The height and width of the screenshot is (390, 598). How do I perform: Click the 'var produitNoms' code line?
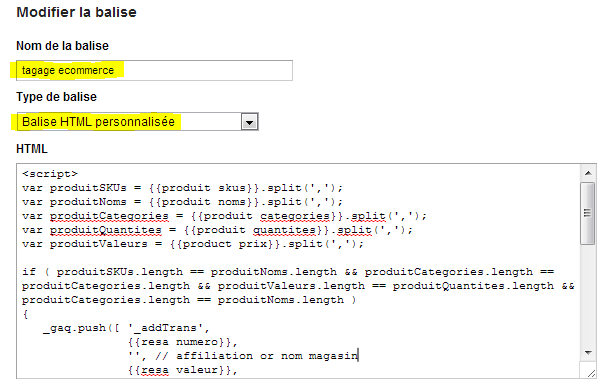(182, 202)
